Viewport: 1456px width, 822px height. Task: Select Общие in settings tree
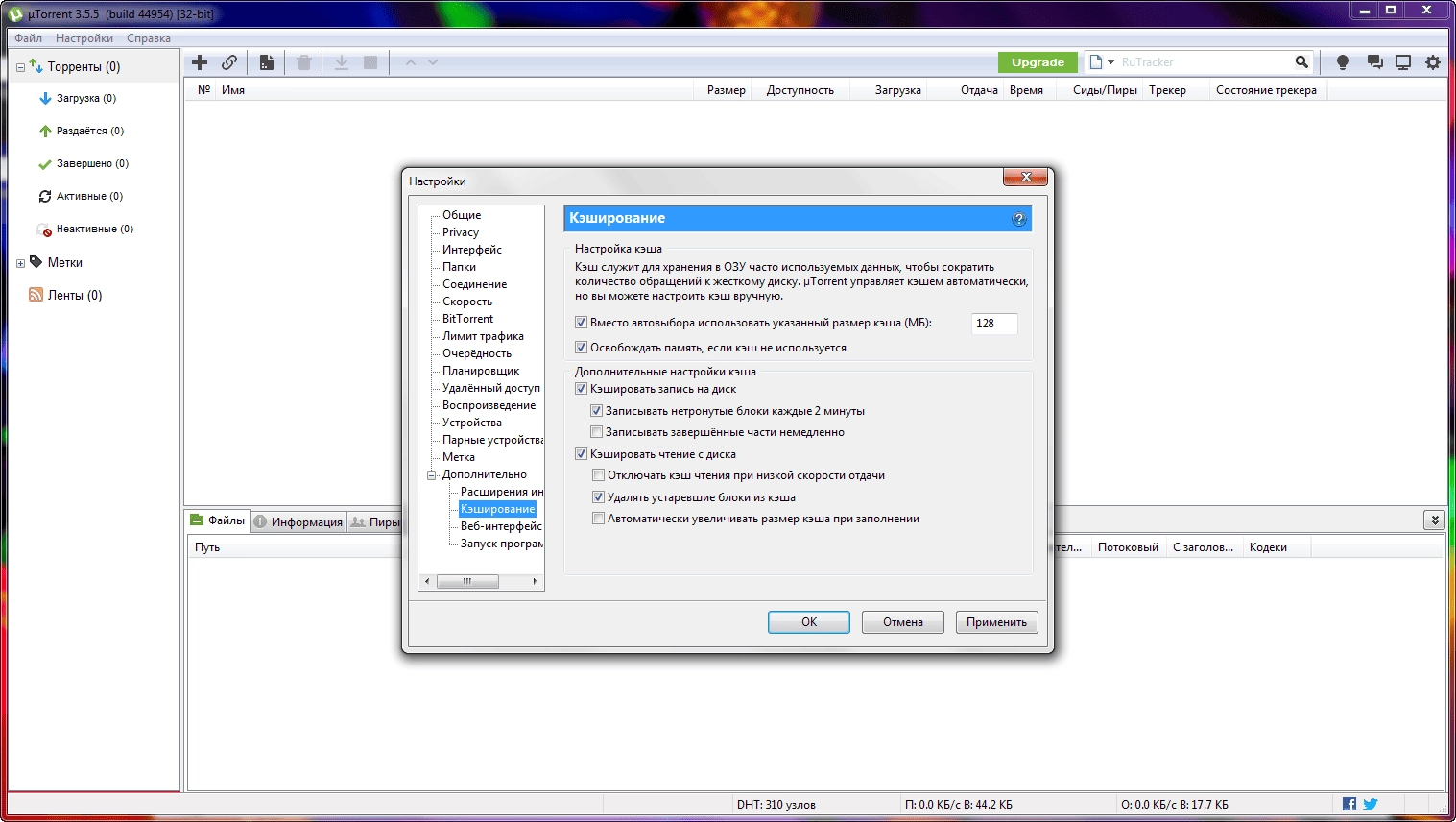pyautogui.click(x=462, y=215)
